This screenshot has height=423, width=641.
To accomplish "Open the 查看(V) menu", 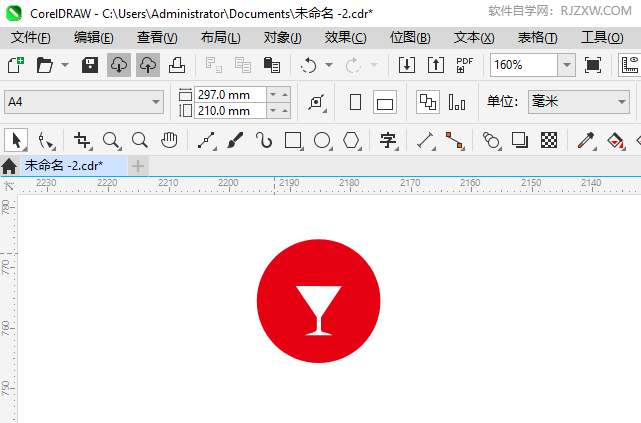I will 157,38.
